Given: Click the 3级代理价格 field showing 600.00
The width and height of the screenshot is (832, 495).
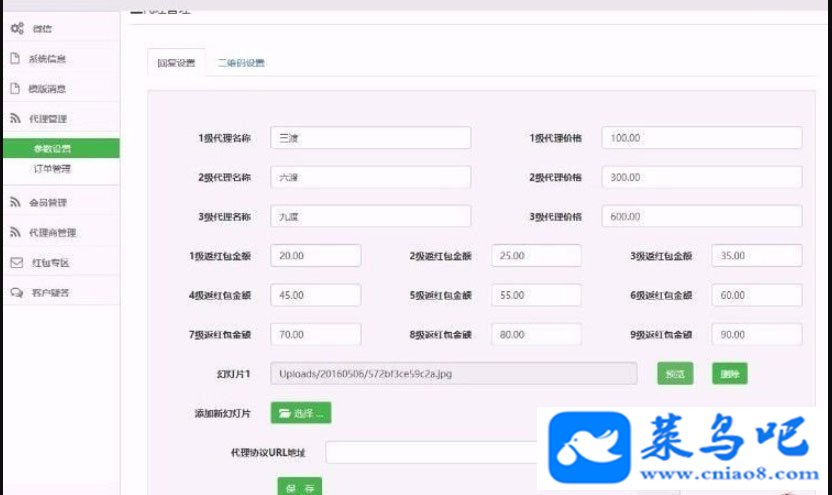Looking at the screenshot, I should point(701,216).
